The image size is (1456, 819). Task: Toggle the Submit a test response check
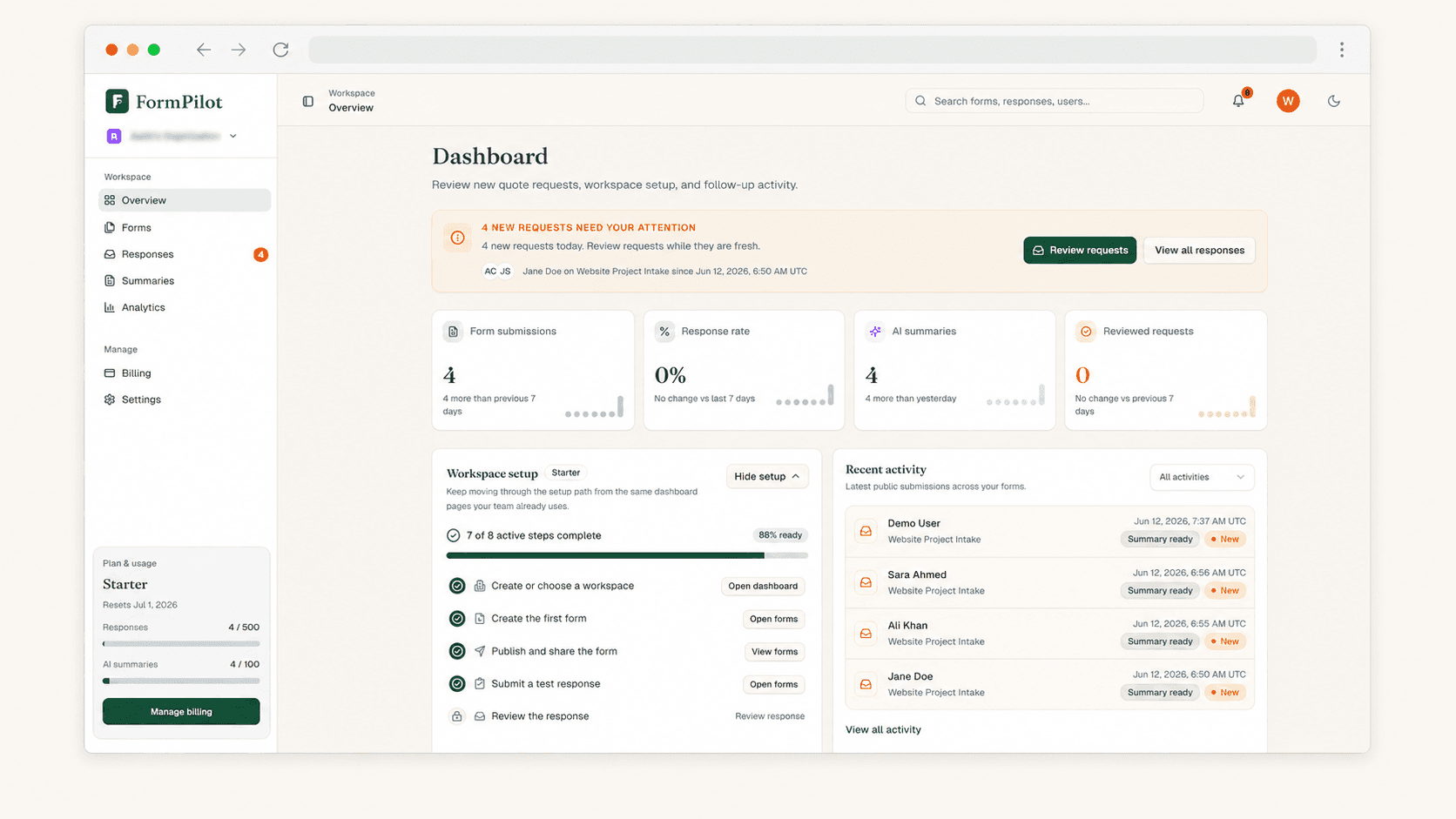[x=457, y=684]
